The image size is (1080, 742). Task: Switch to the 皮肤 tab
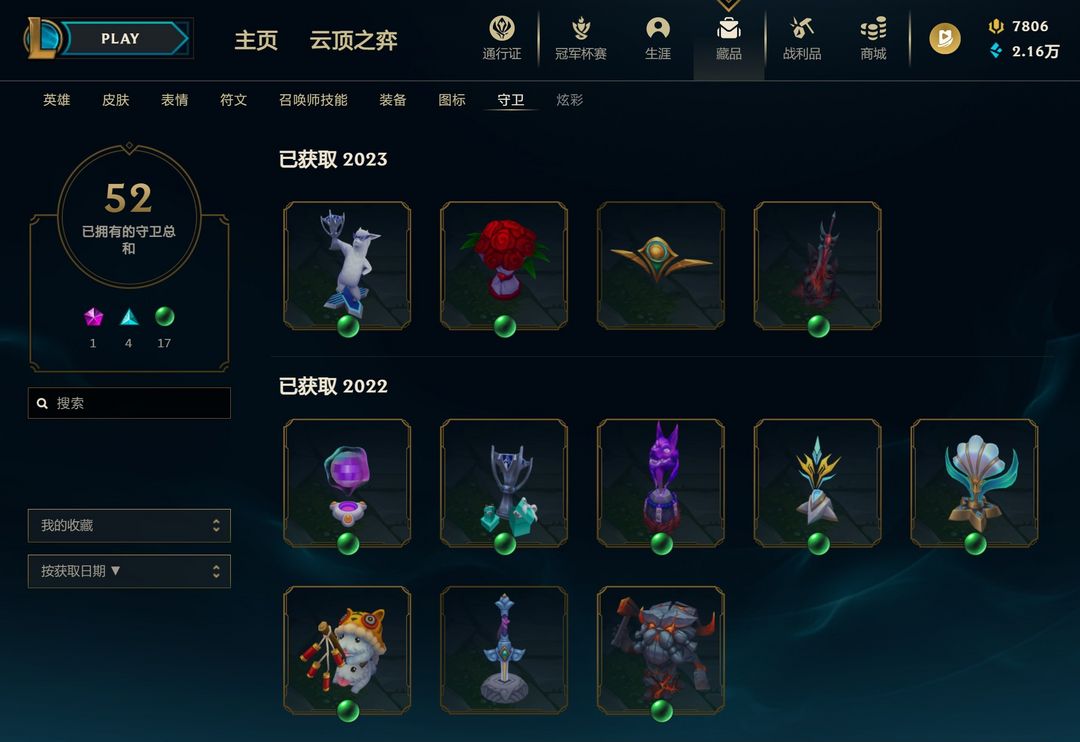pos(116,100)
